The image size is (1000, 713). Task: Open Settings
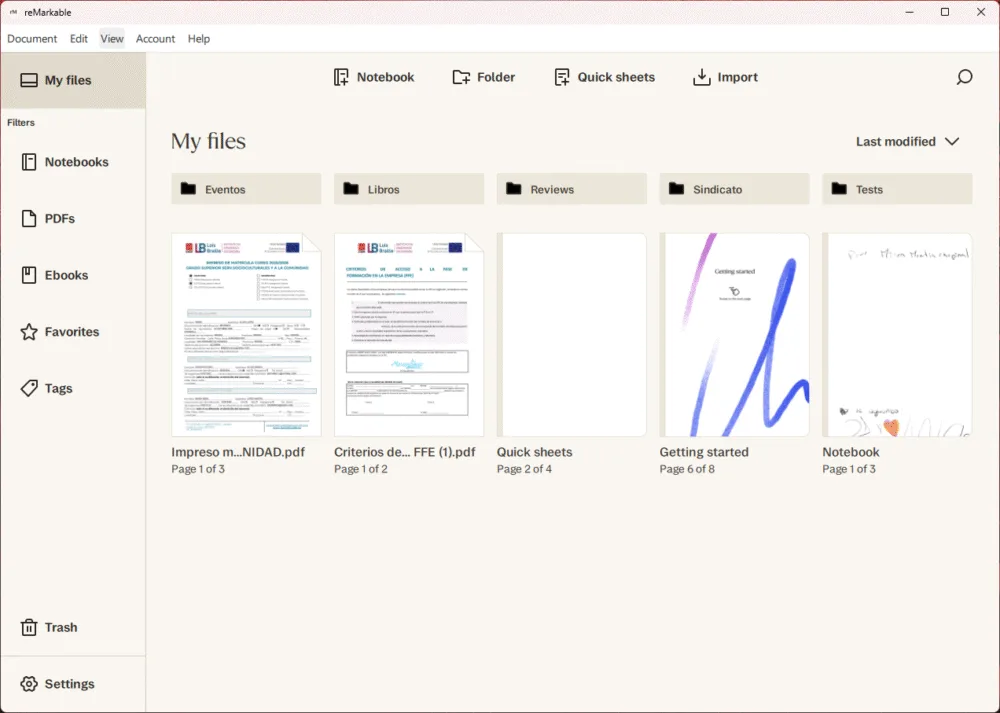coord(73,684)
